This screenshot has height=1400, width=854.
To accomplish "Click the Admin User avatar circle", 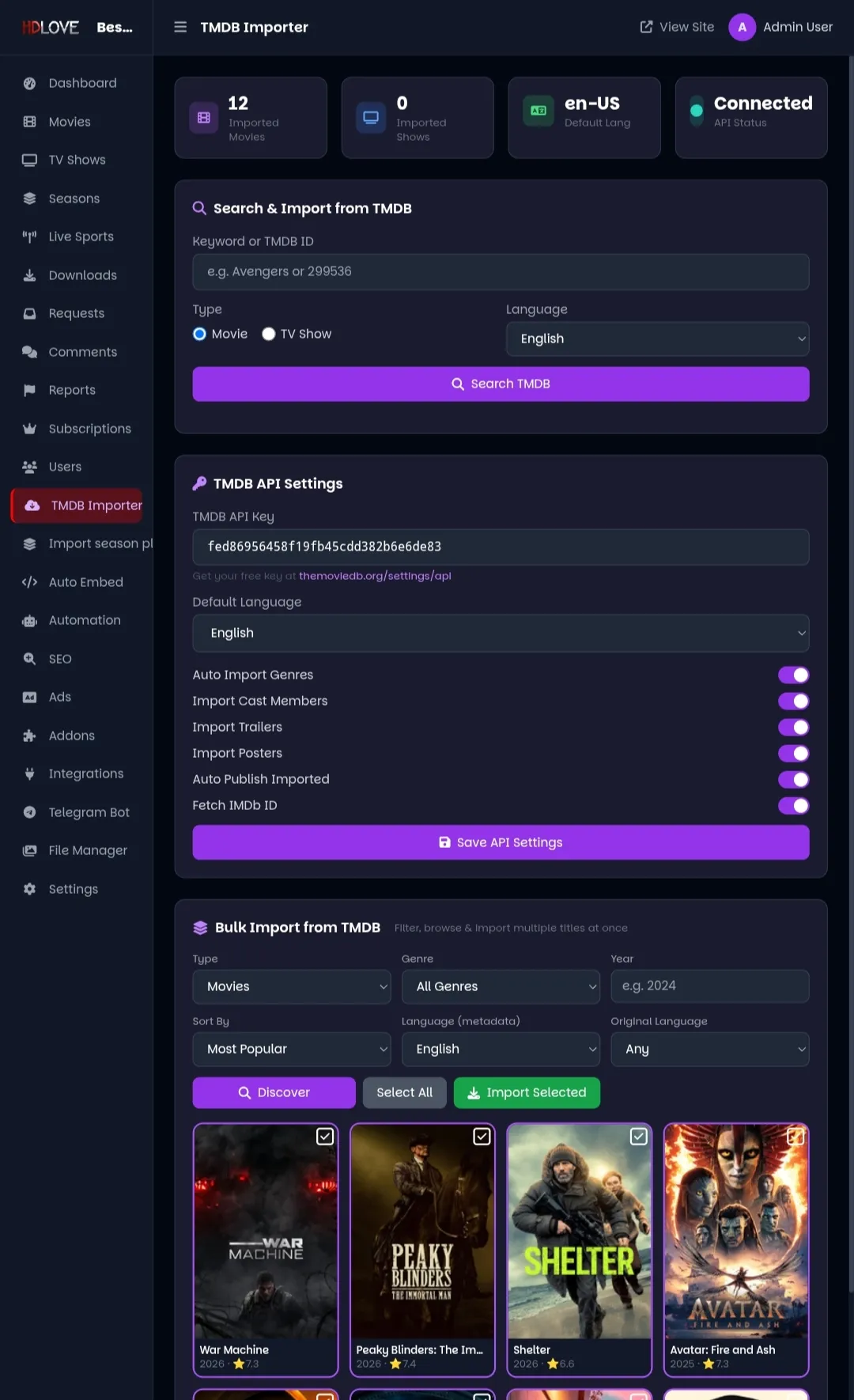I will (x=742, y=27).
